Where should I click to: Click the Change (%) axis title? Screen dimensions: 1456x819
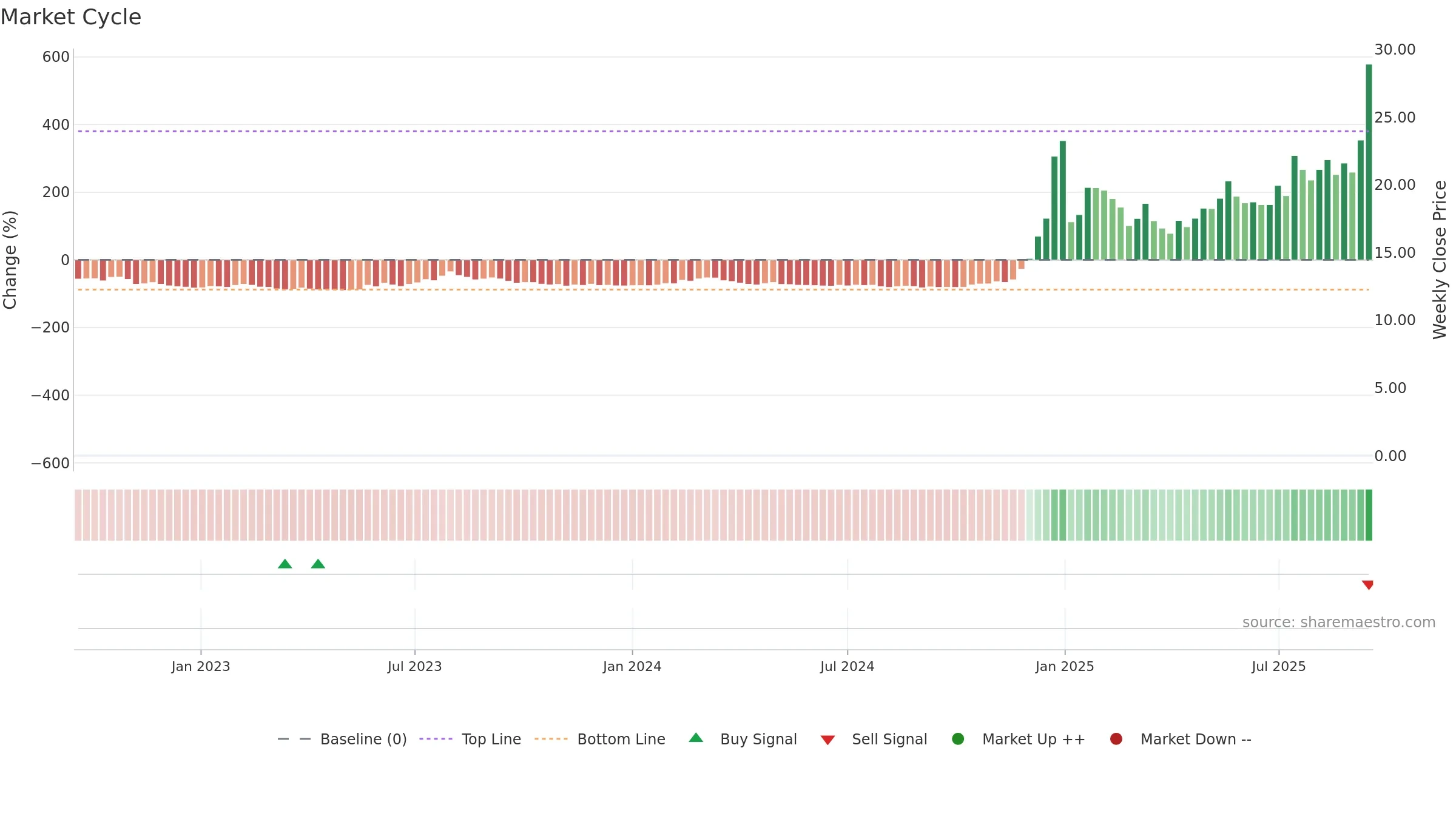10,260
